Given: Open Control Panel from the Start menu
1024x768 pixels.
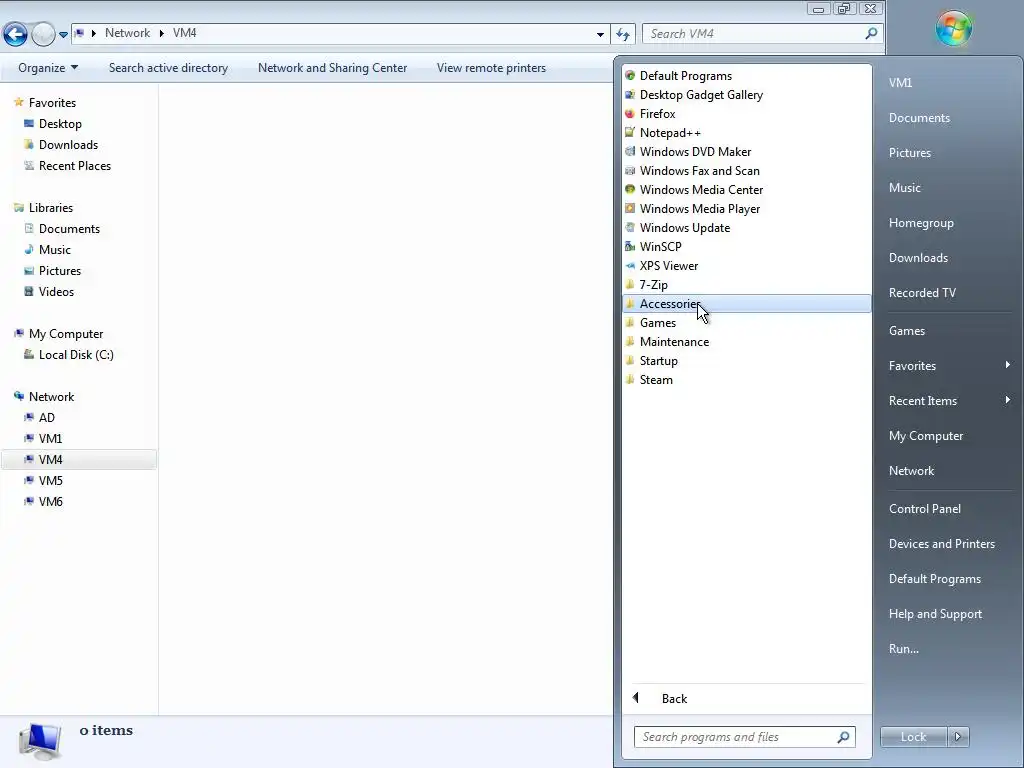Looking at the screenshot, I should pos(924,509).
